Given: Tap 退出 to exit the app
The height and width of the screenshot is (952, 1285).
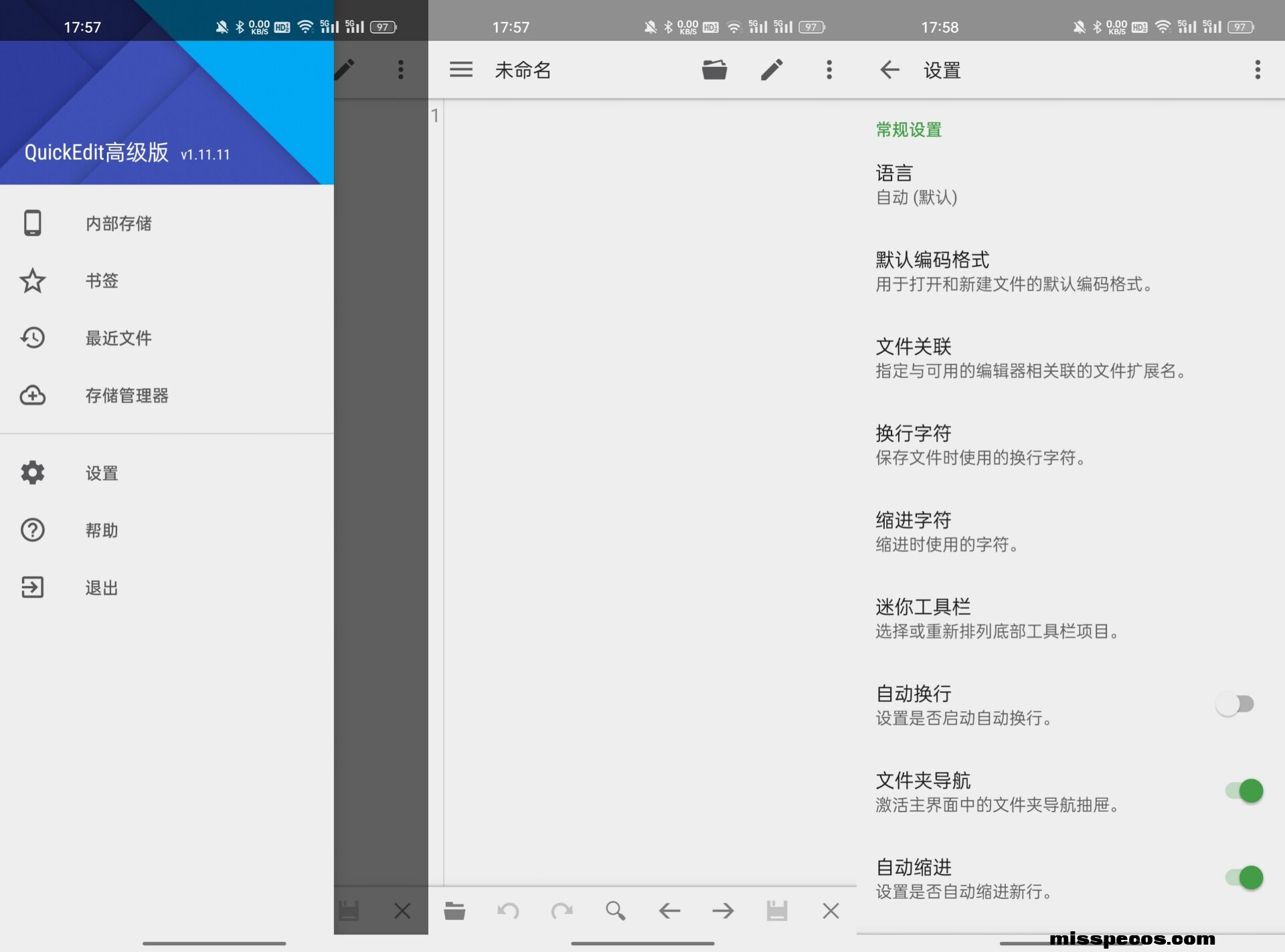Looking at the screenshot, I should point(102,587).
